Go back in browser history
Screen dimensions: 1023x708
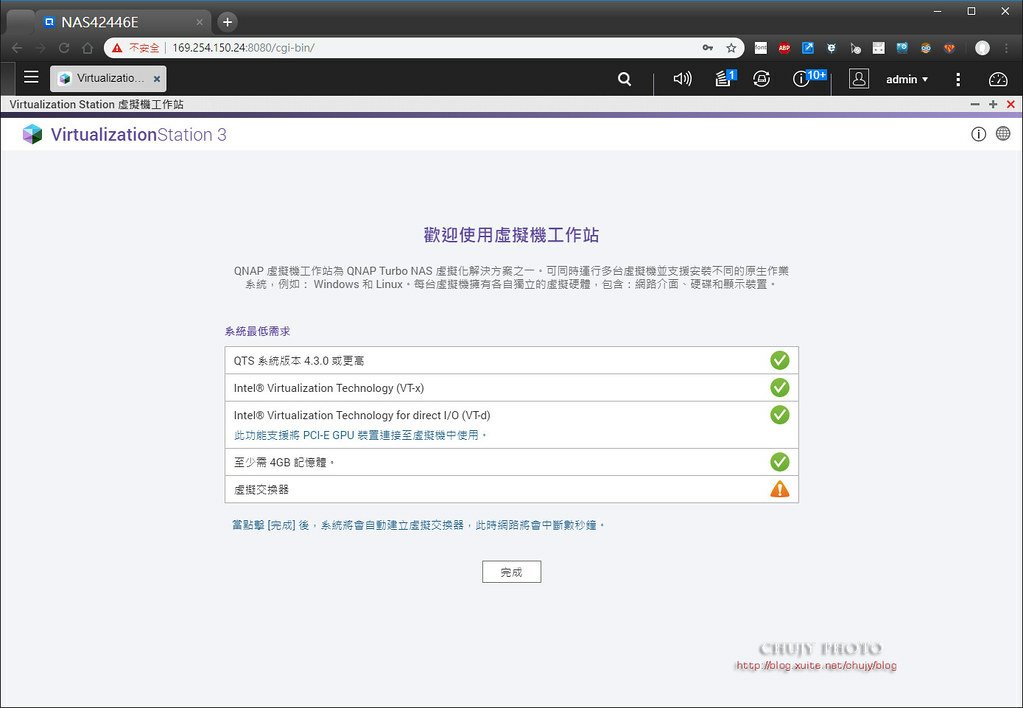pos(17,48)
